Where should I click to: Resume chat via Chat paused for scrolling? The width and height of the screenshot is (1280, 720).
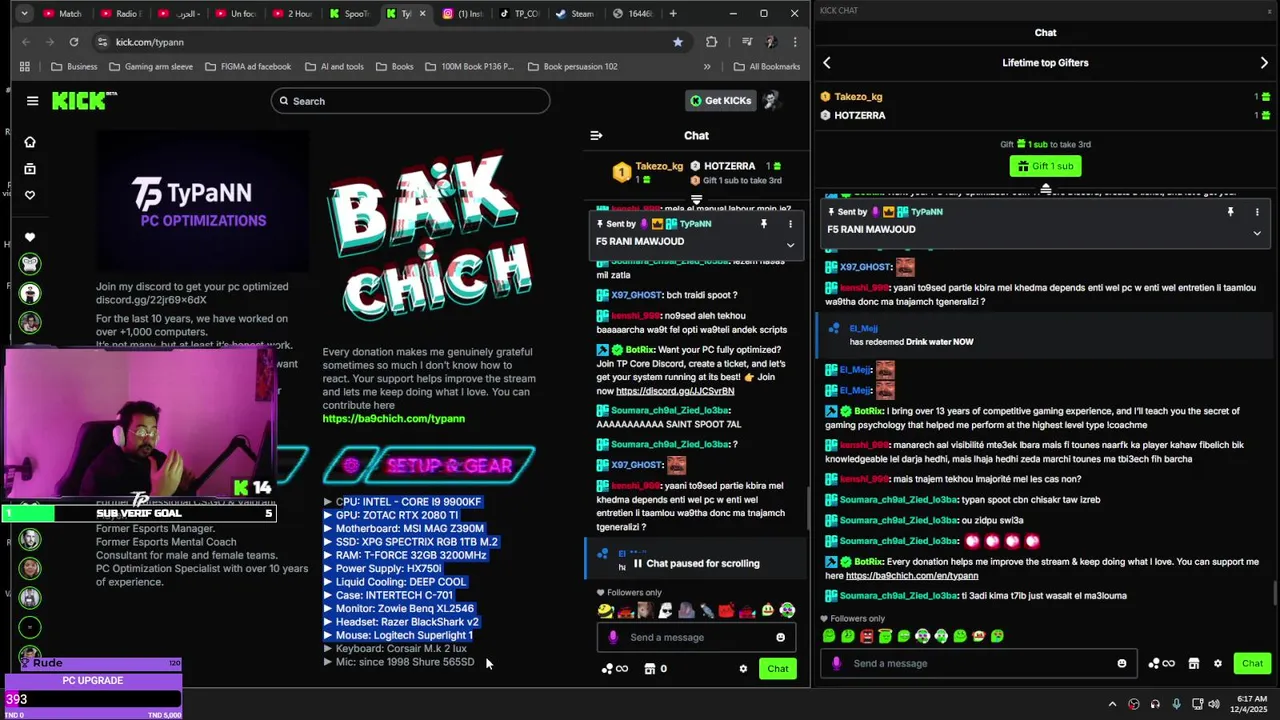[x=697, y=563]
